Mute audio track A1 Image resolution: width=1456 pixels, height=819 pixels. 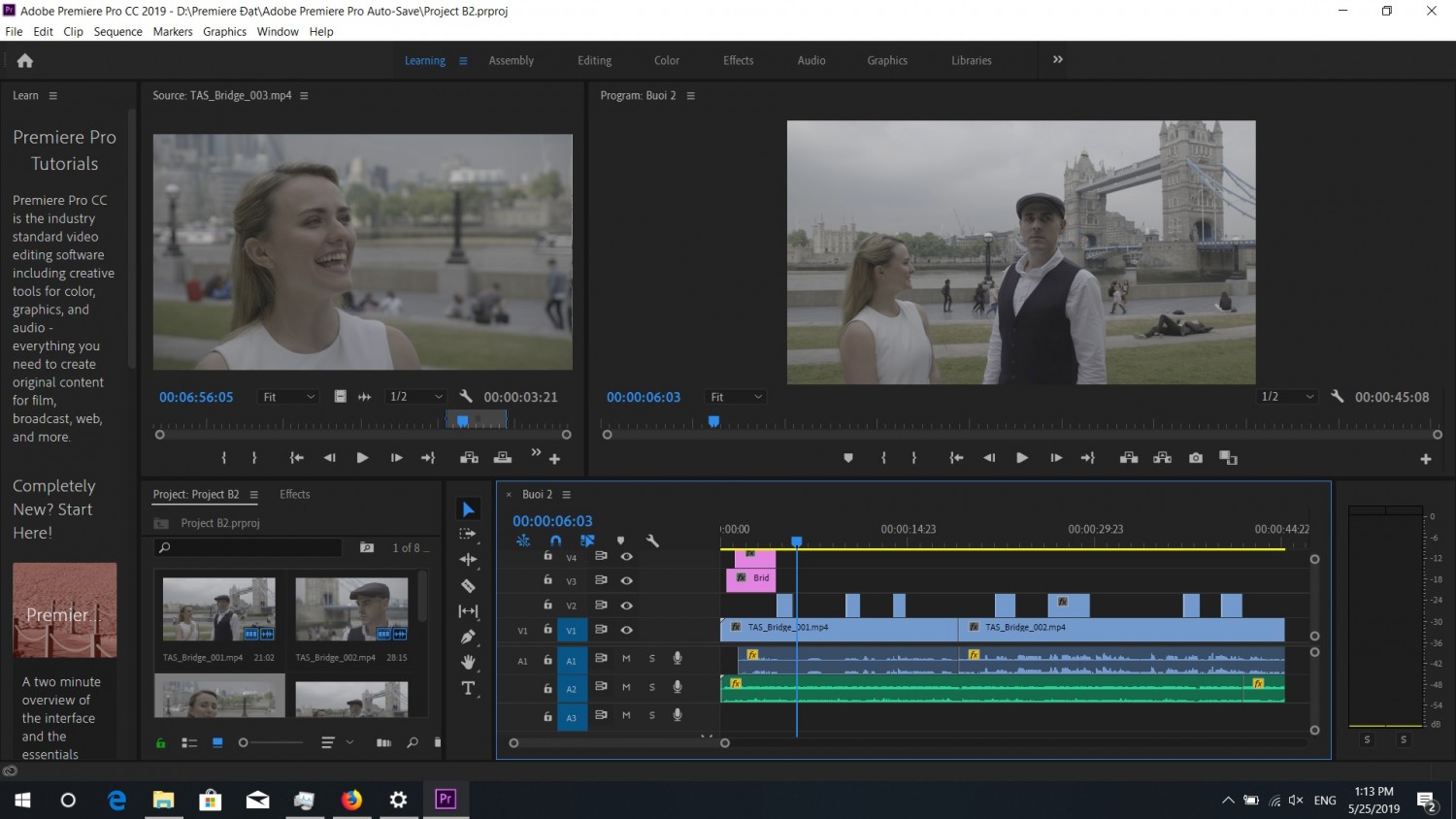(x=626, y=659)
